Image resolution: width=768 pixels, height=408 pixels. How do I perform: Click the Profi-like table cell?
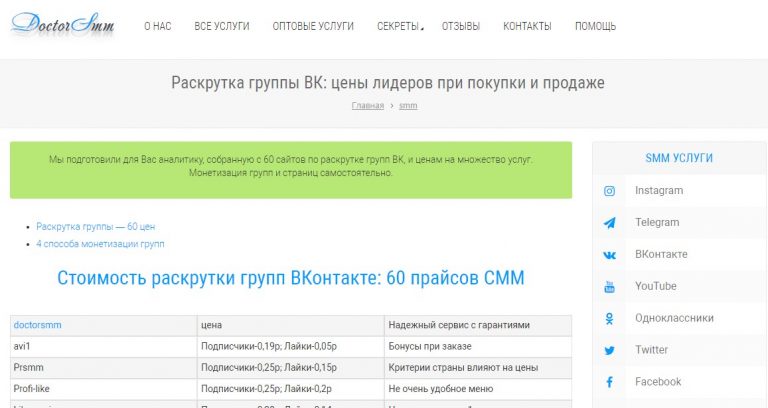coord(103,389)
